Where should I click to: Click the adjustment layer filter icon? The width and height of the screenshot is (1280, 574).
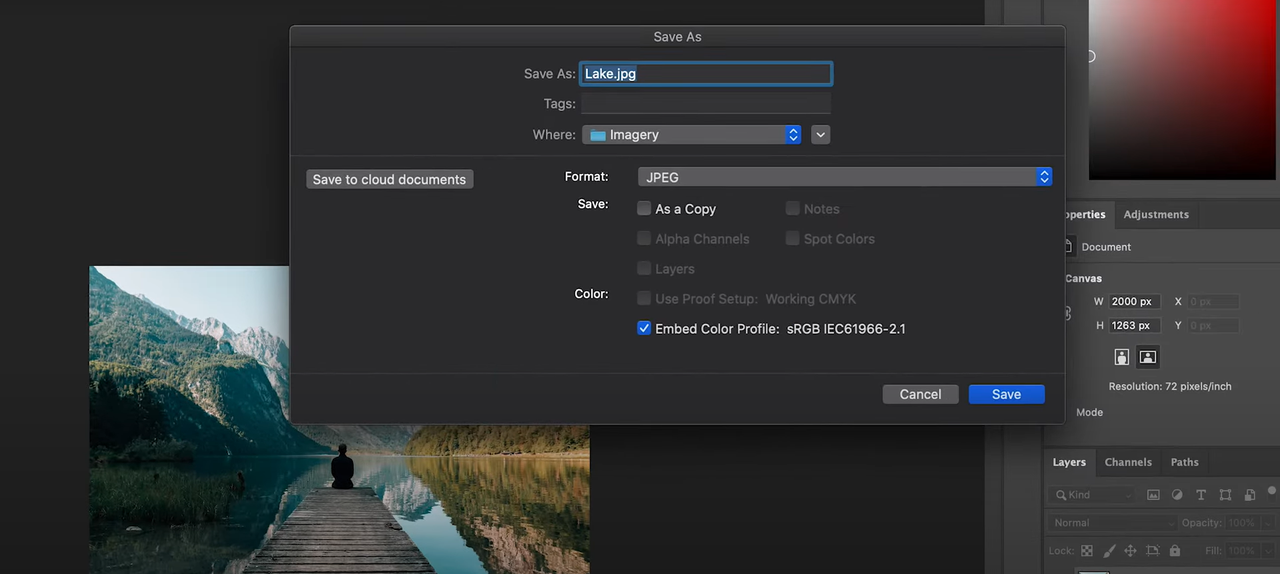[1177, 495]
